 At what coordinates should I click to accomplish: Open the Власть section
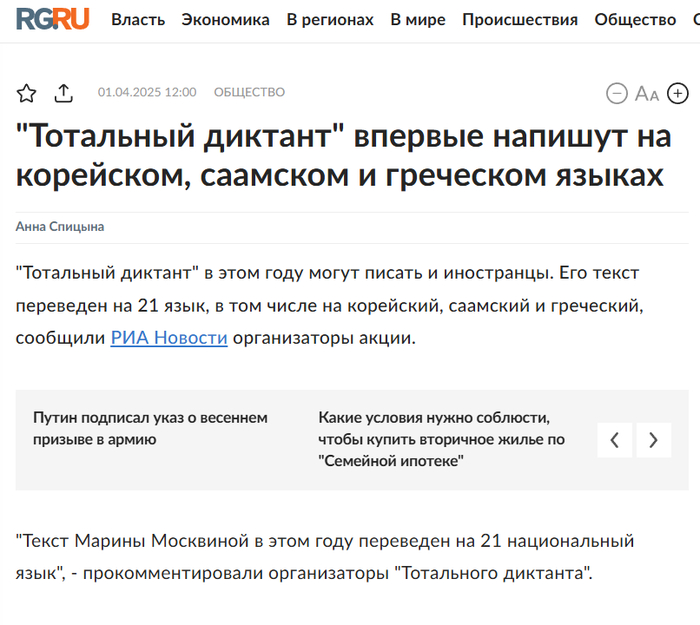point(138,20)
